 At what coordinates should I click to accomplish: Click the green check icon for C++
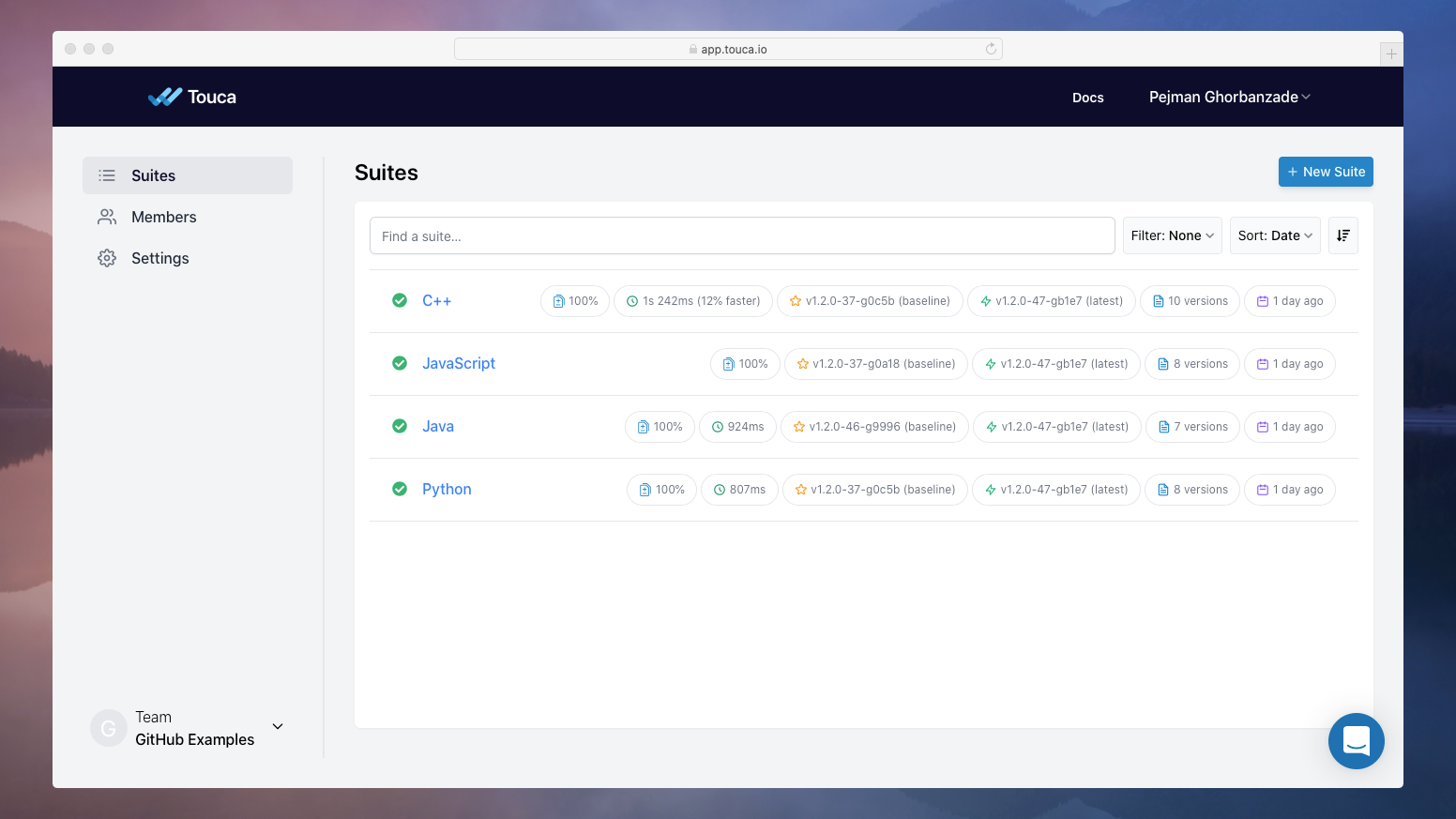coord(400,300)
